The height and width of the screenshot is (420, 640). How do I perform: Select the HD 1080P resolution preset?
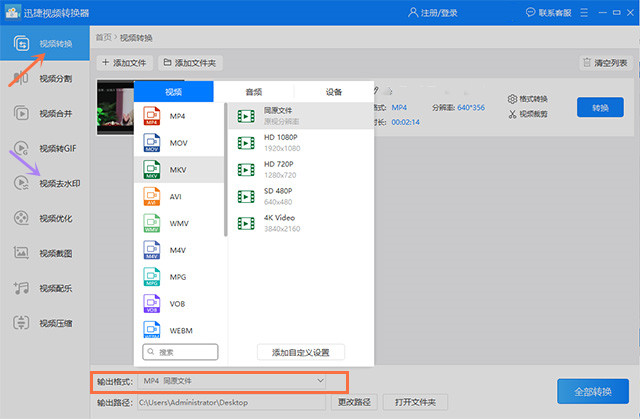pos(301,143)
